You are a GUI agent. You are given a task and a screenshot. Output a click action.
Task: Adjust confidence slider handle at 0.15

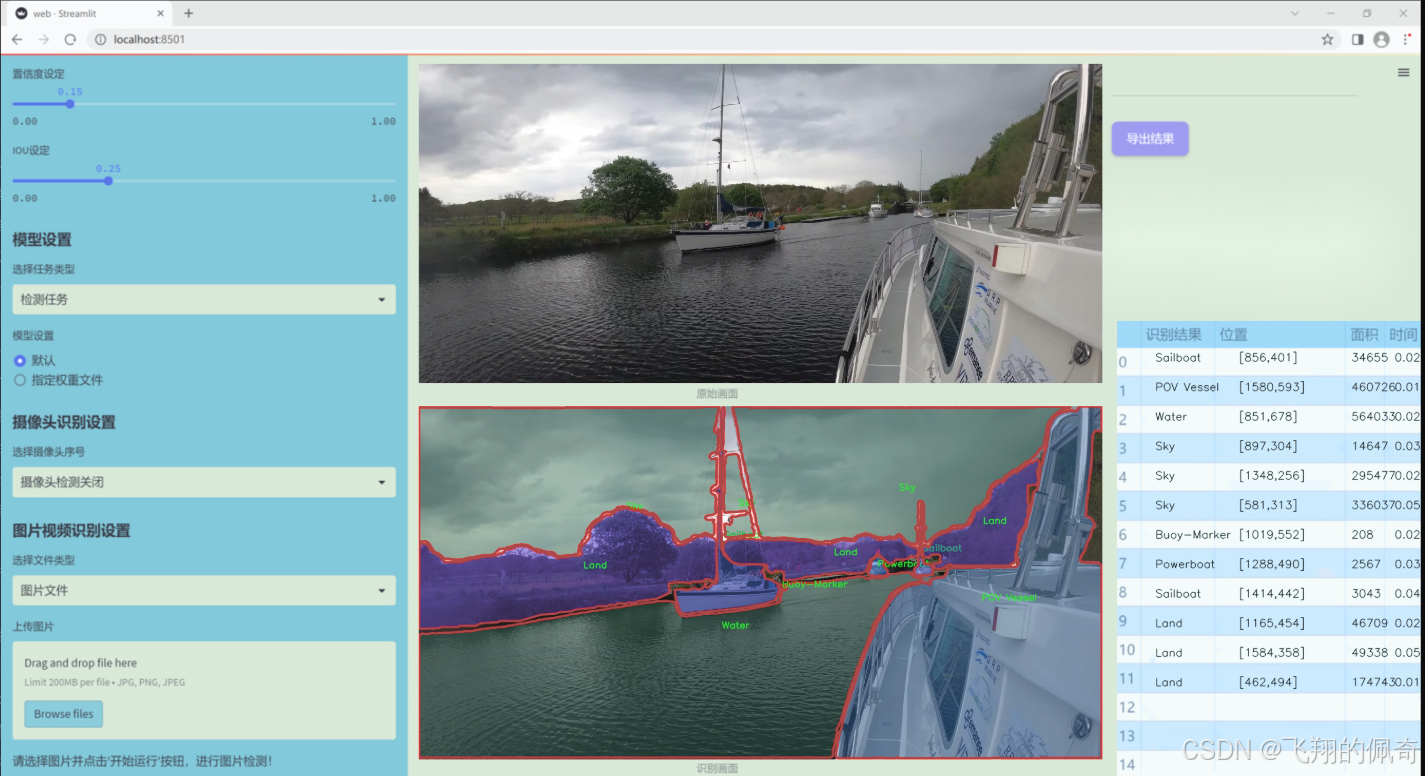[70, 104]
